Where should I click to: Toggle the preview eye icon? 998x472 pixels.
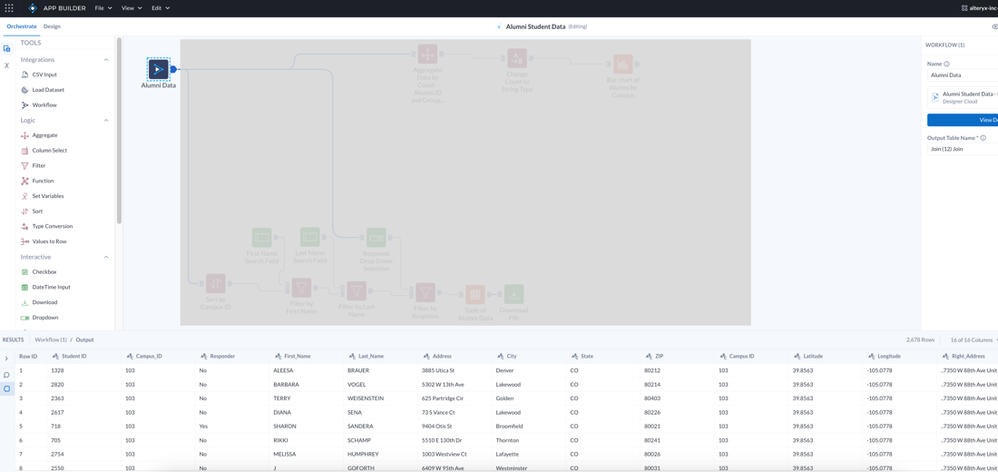pos(994,27)
